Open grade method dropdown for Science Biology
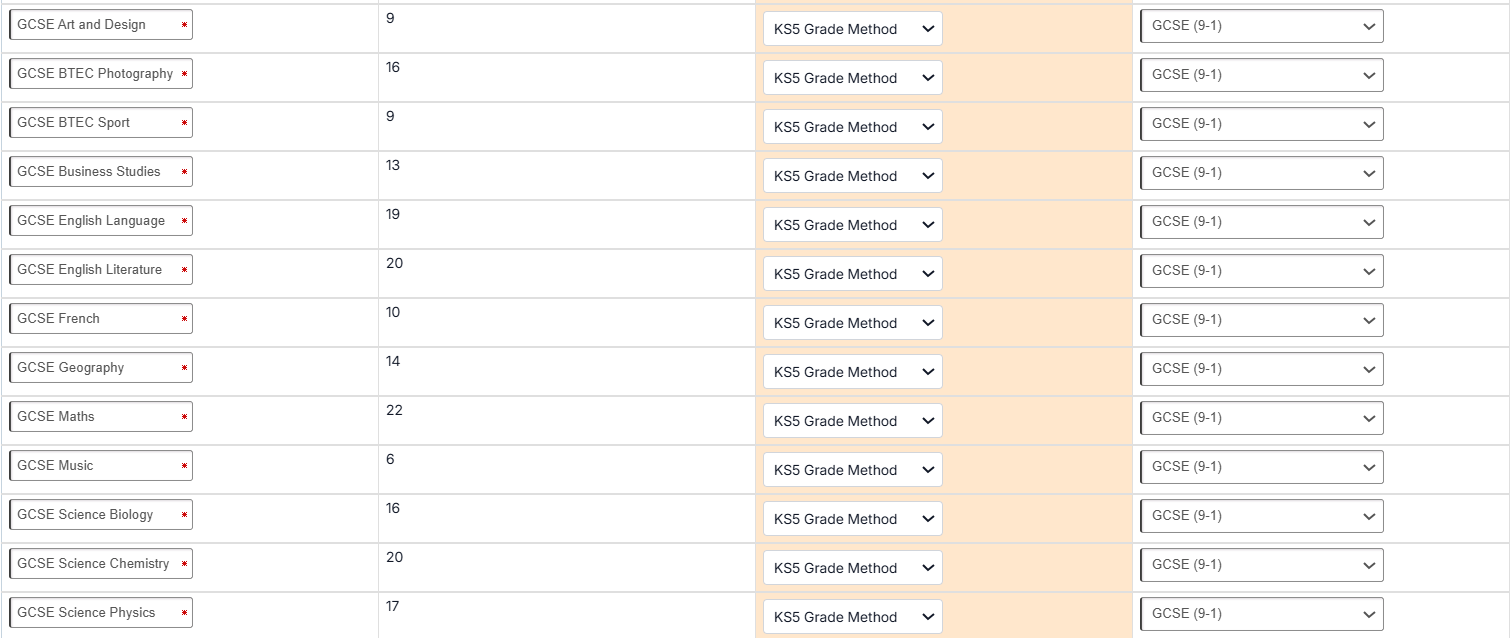 pos(852,519)
